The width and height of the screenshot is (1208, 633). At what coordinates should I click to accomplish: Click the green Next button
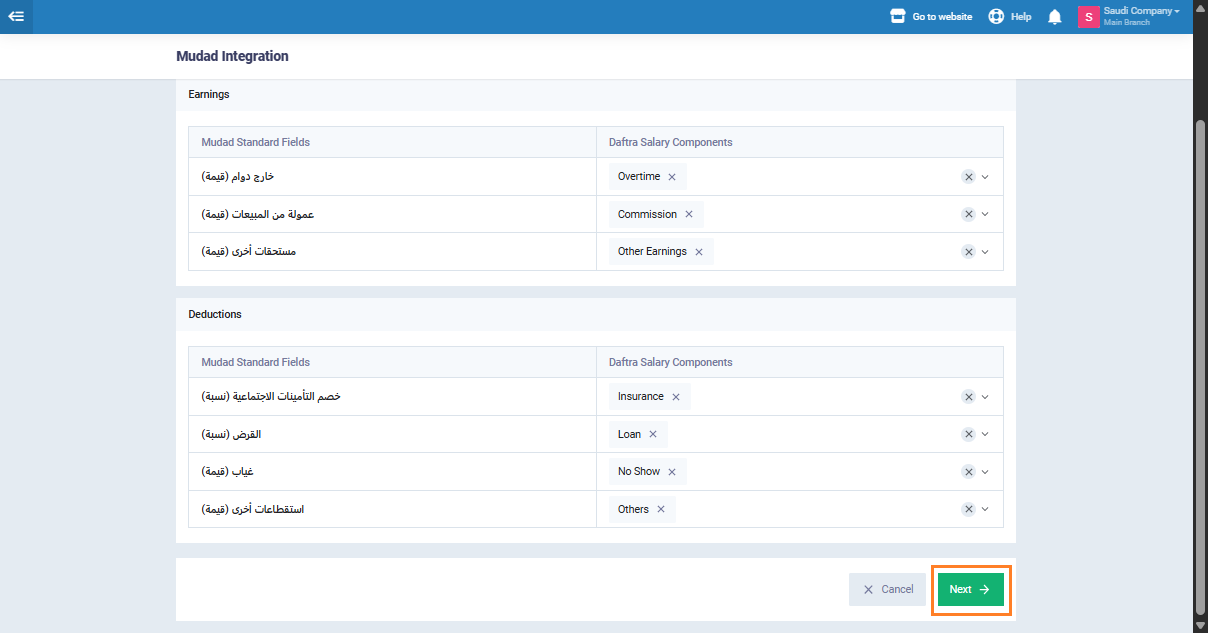pos(970,590)
